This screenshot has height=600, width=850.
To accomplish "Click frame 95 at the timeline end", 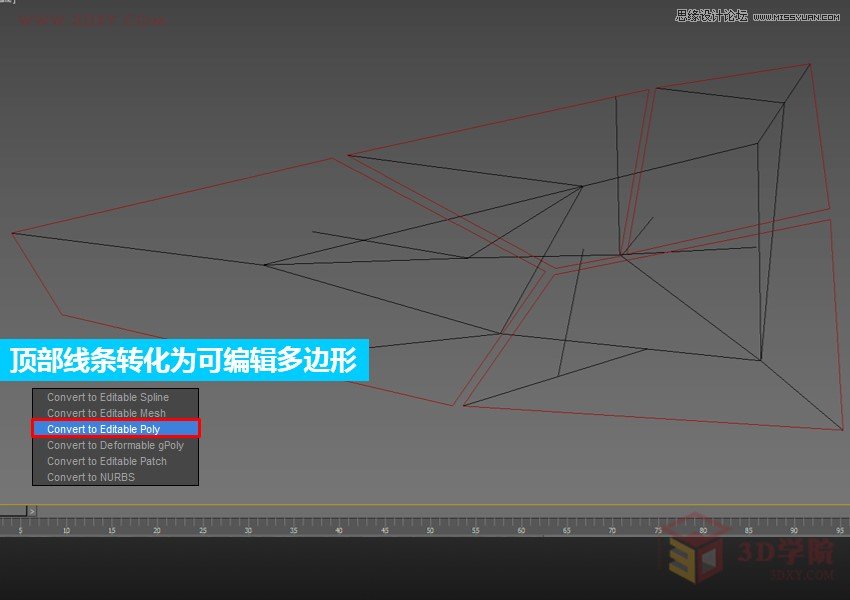I will click(840, 524).
